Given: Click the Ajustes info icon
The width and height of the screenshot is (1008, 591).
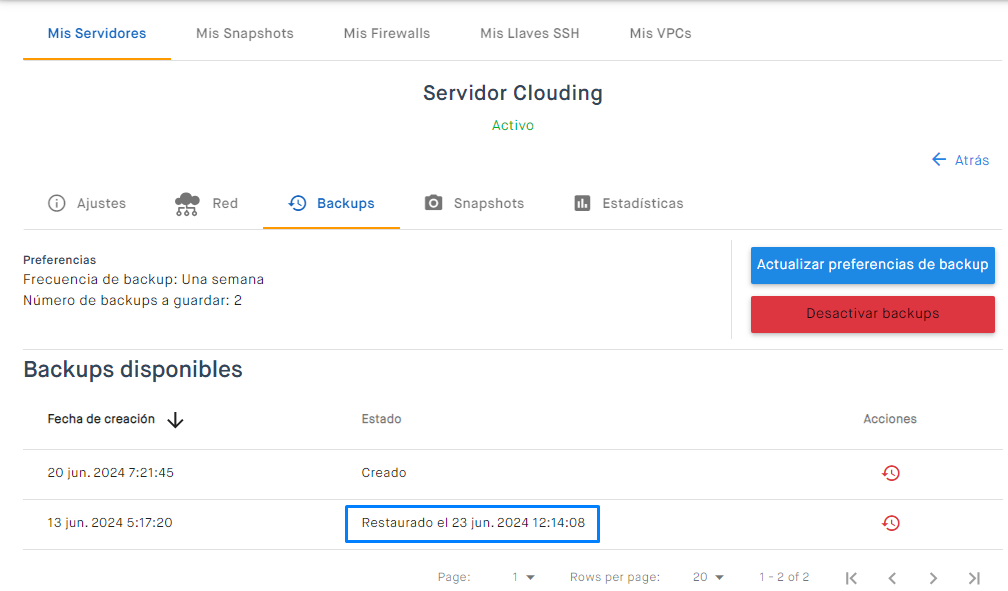Looking at the screenshot, I should coord(57,203).
